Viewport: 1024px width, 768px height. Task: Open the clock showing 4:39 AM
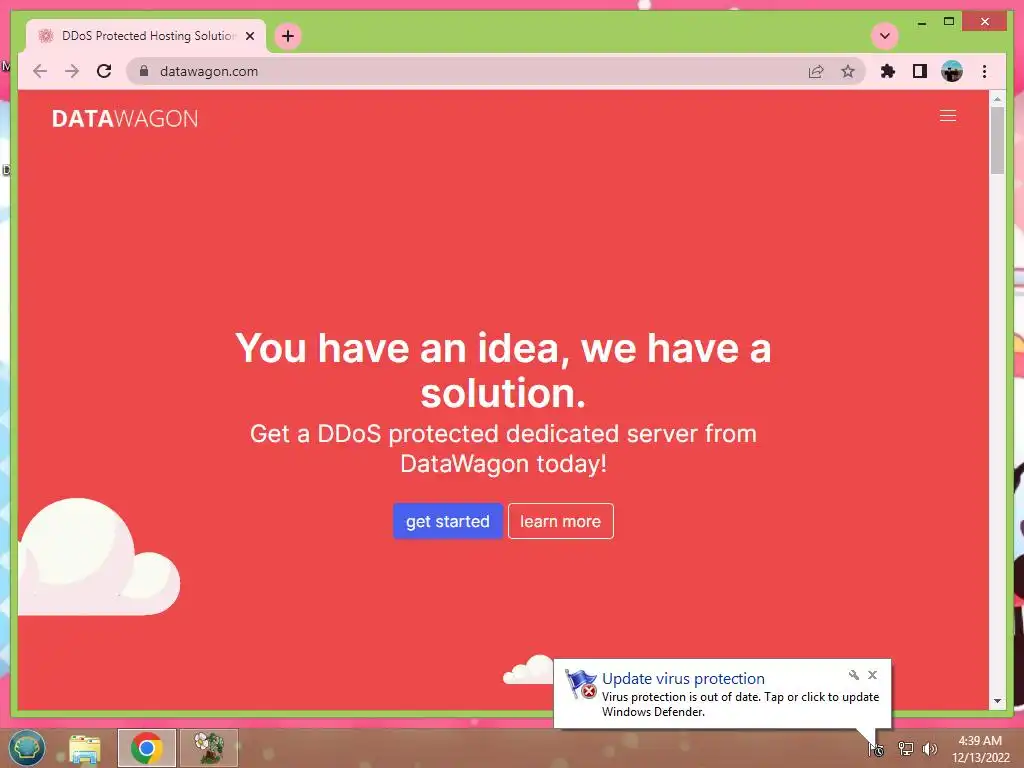point(980,749)
